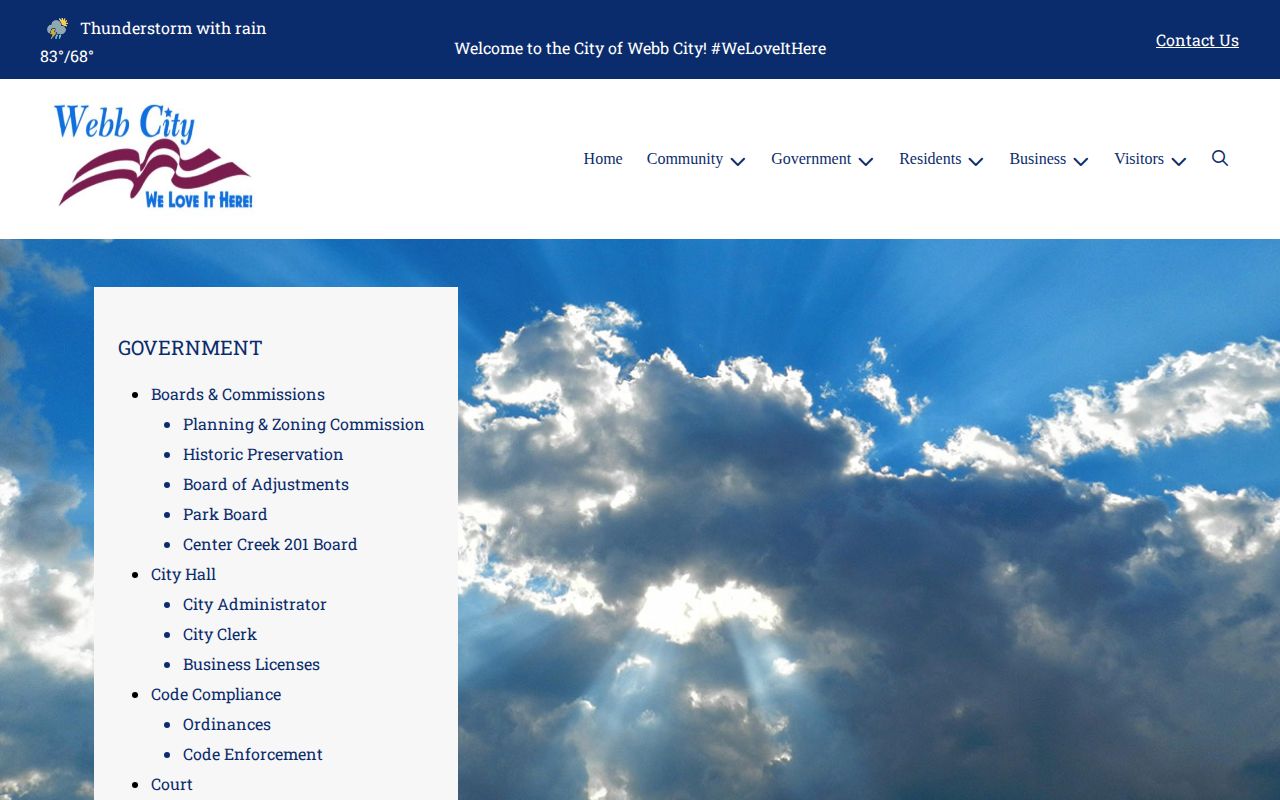The width and height of the screenshot is (1280, 800).
Task: Click the 83°/68° temperature reading
Action: [67, 56]
